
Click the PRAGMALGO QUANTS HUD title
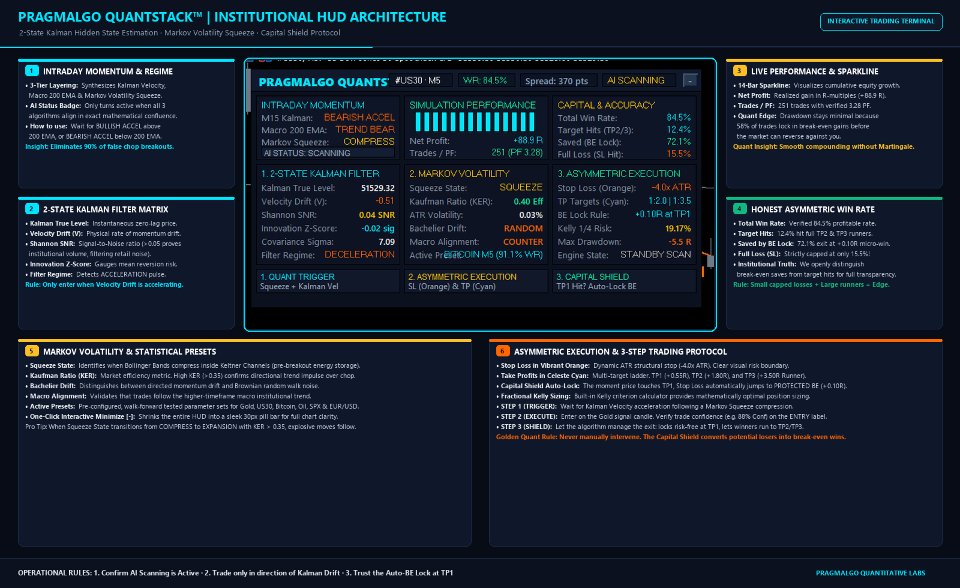tap(323, 81)
